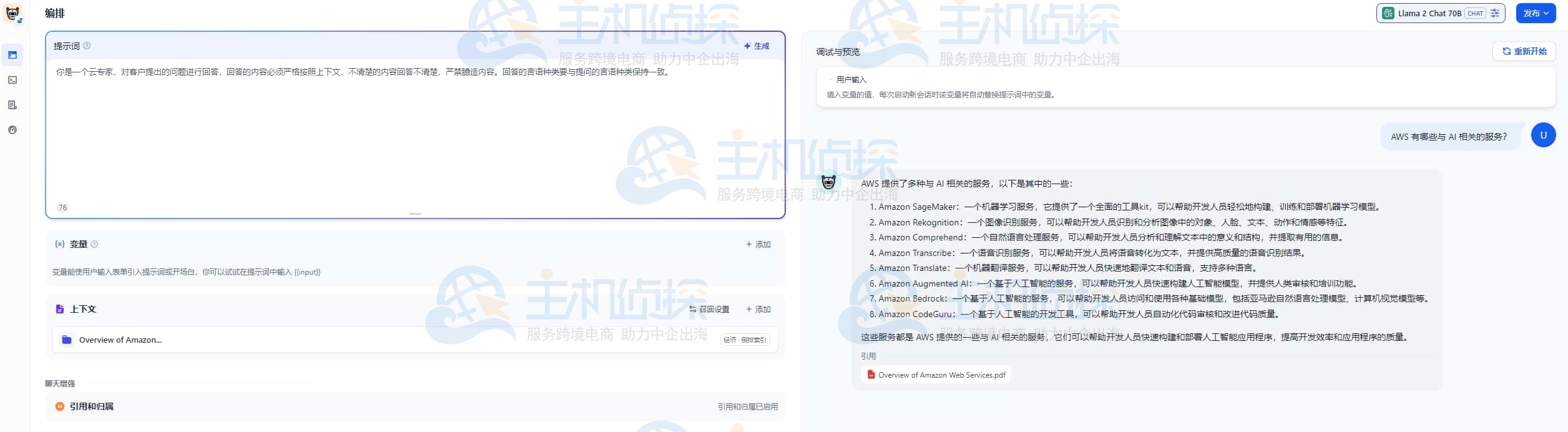Click 重新开始 to restart the chat

tap(1524, 51)
